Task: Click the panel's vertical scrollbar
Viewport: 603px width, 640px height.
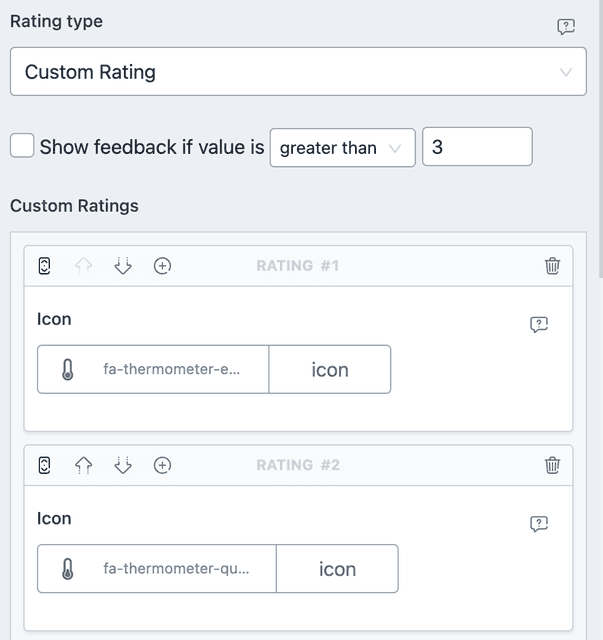Action: click(601, 139)
